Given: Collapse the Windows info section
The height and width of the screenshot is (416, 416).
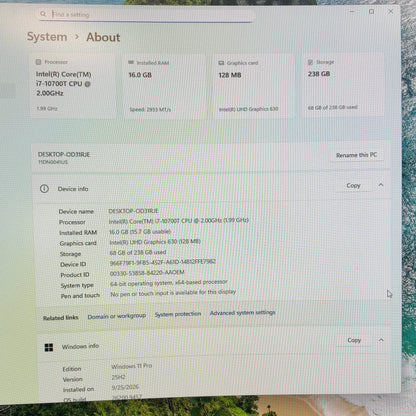Looking at the screenshot, I should point(381,340).
